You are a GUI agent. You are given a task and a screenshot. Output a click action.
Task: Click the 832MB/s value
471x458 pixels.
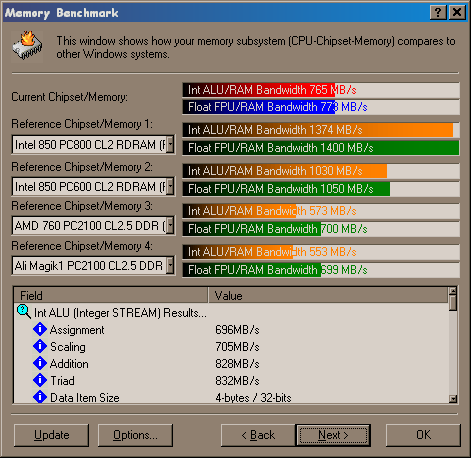click(x=237, y=381)
